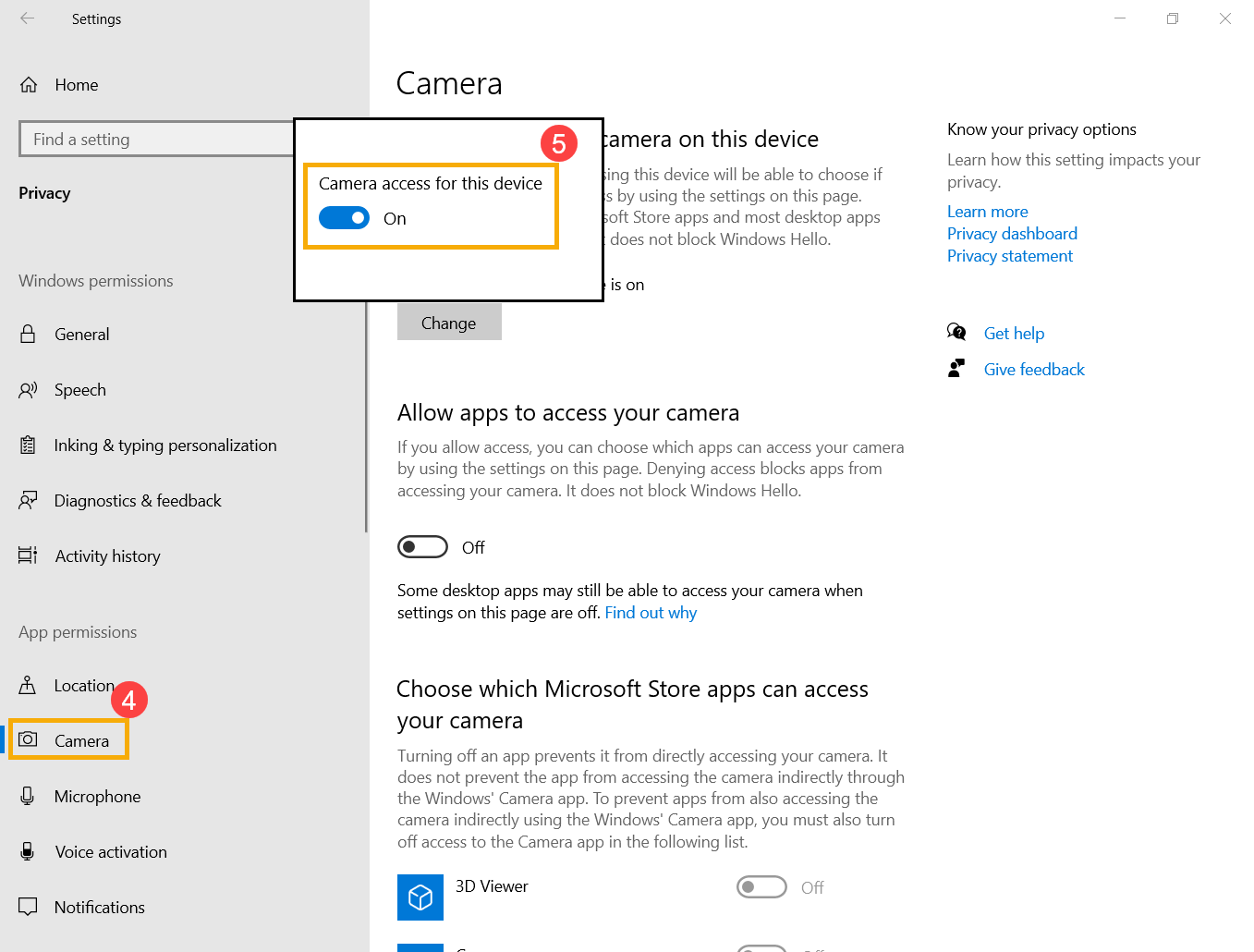Click the Home icon in sidebar
Viewport: 1254px width, 952px height.
pos(29,85)
